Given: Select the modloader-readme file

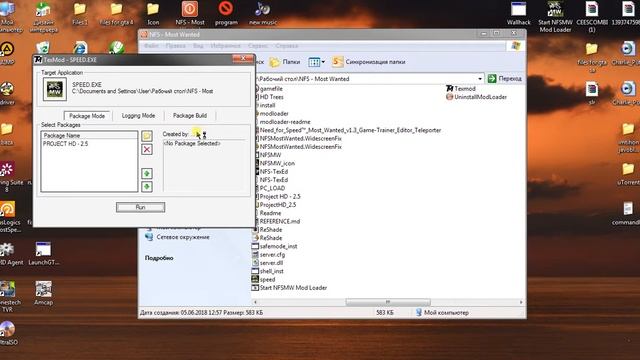Looking at the screenshot, I should 282,122.
